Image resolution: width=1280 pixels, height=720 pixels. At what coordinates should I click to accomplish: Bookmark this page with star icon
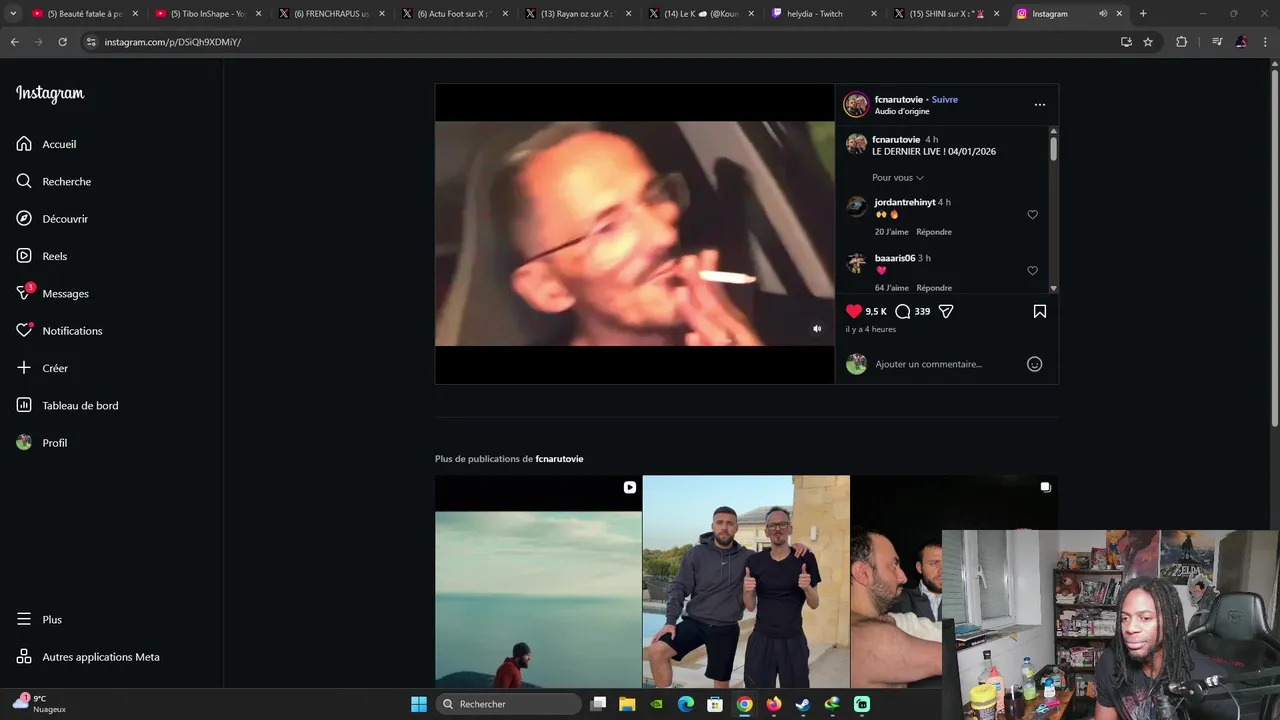point(1148,42)
